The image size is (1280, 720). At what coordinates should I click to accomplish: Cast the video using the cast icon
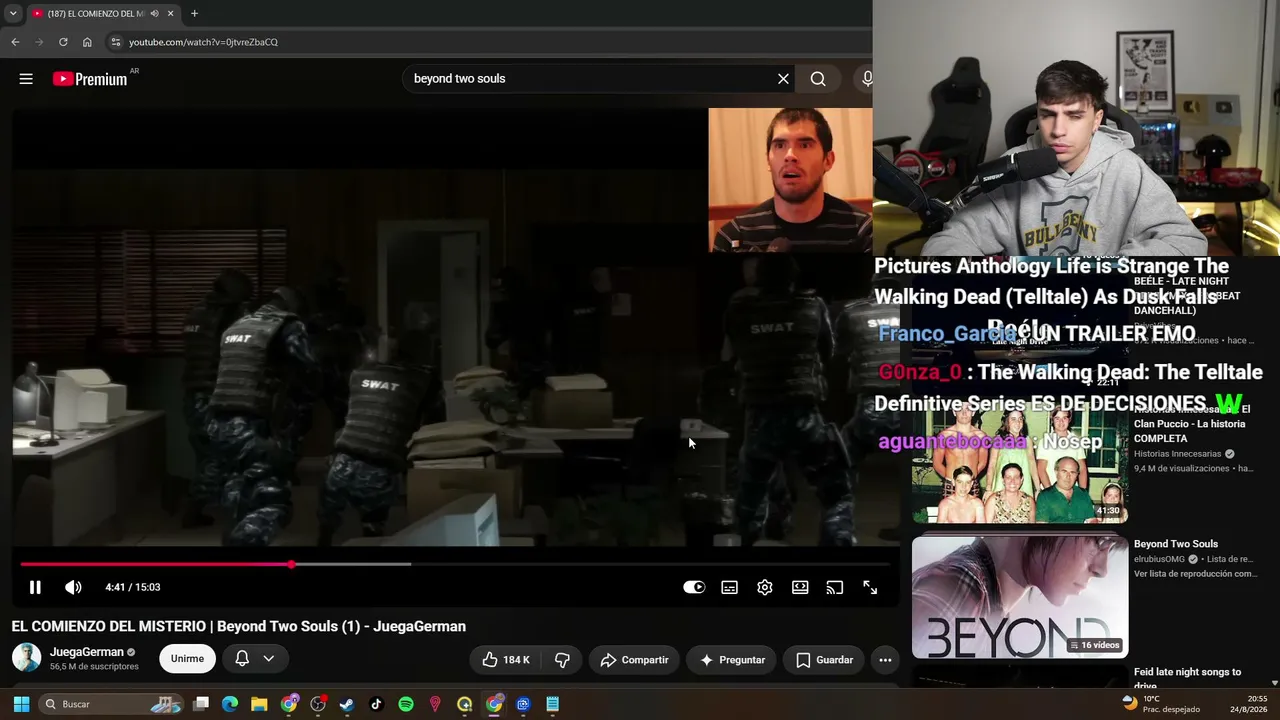(x=835, y=587)
